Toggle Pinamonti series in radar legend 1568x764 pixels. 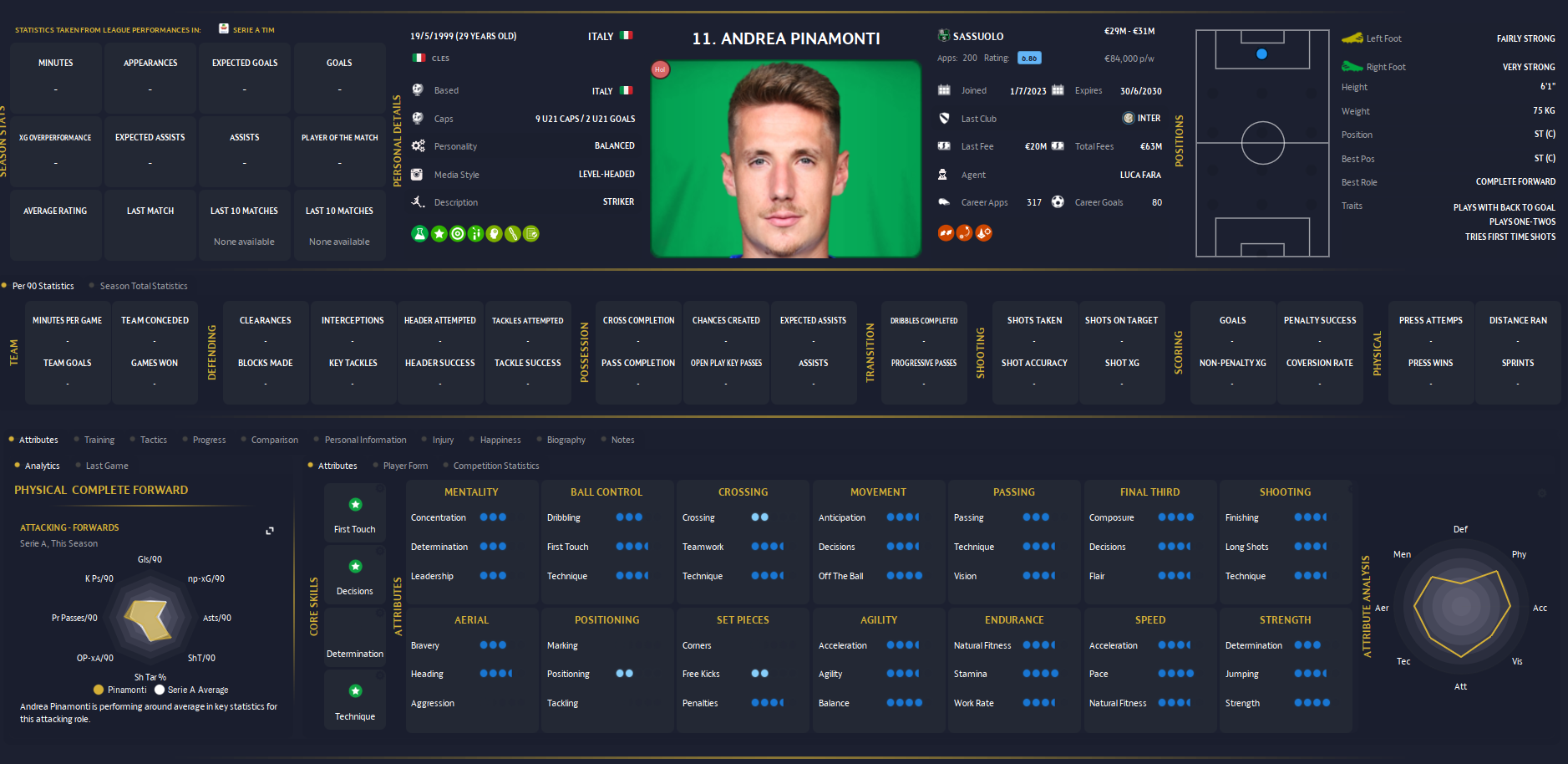(x=120, y=690)
